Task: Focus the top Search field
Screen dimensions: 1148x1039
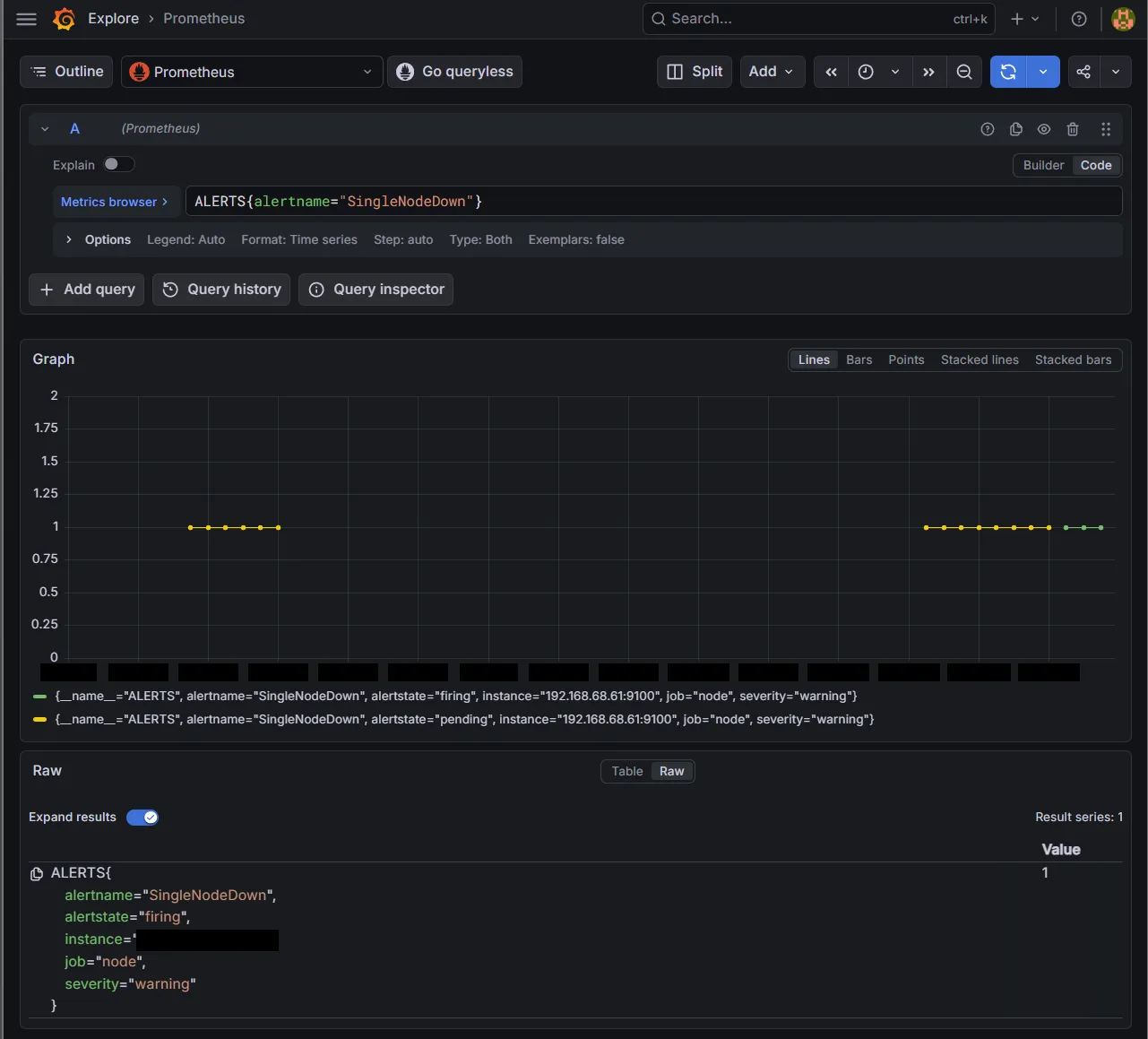Action: pyautogui.click(x=818, y=19)
